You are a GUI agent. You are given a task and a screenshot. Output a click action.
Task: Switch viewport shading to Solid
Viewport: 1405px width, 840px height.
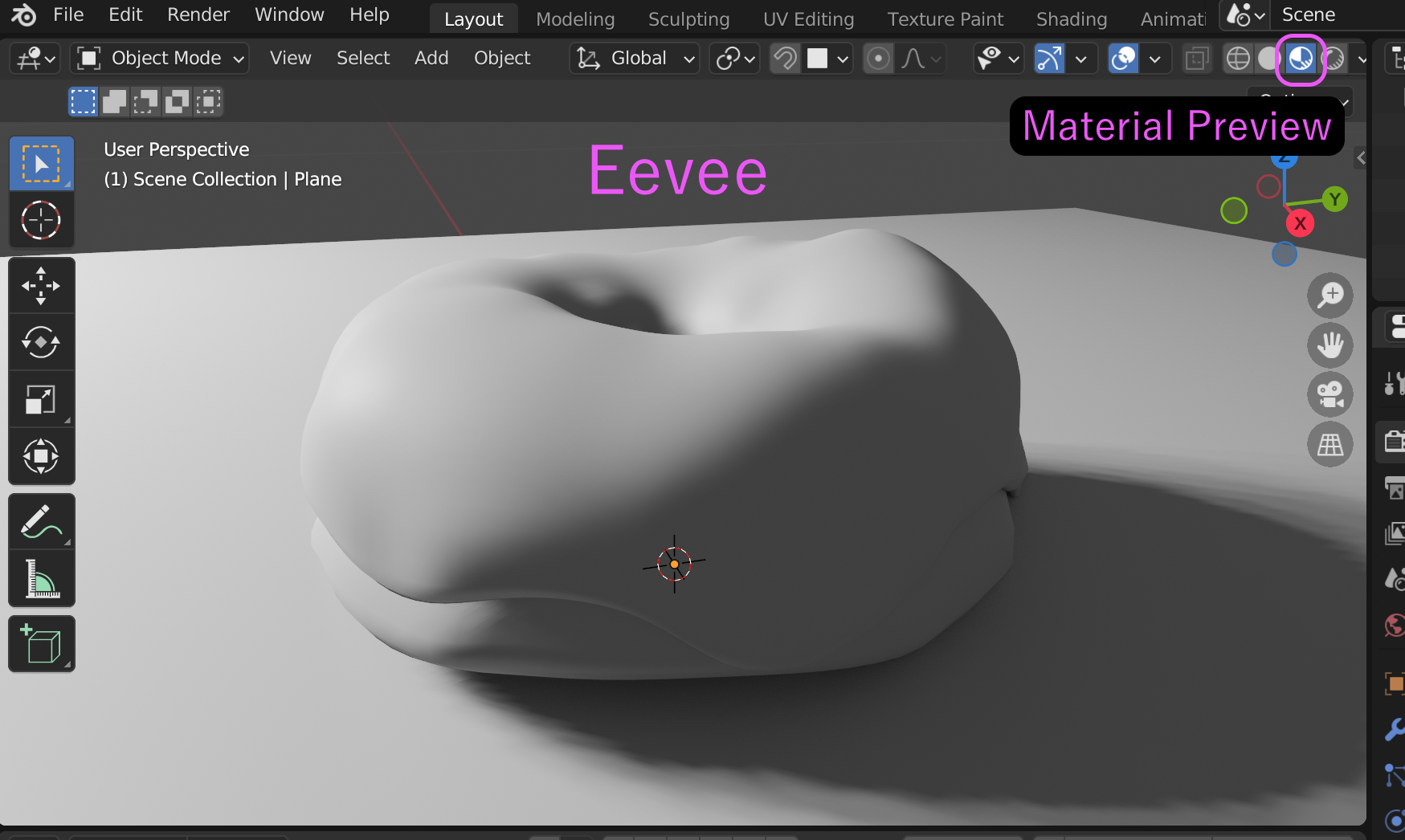(1268, 58)
